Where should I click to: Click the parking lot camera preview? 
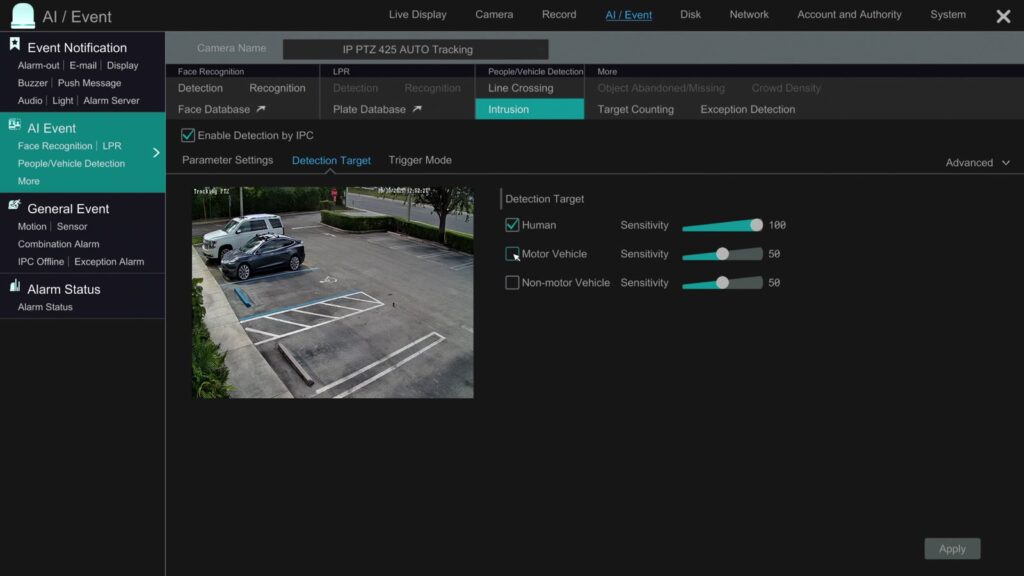[332, 293]
